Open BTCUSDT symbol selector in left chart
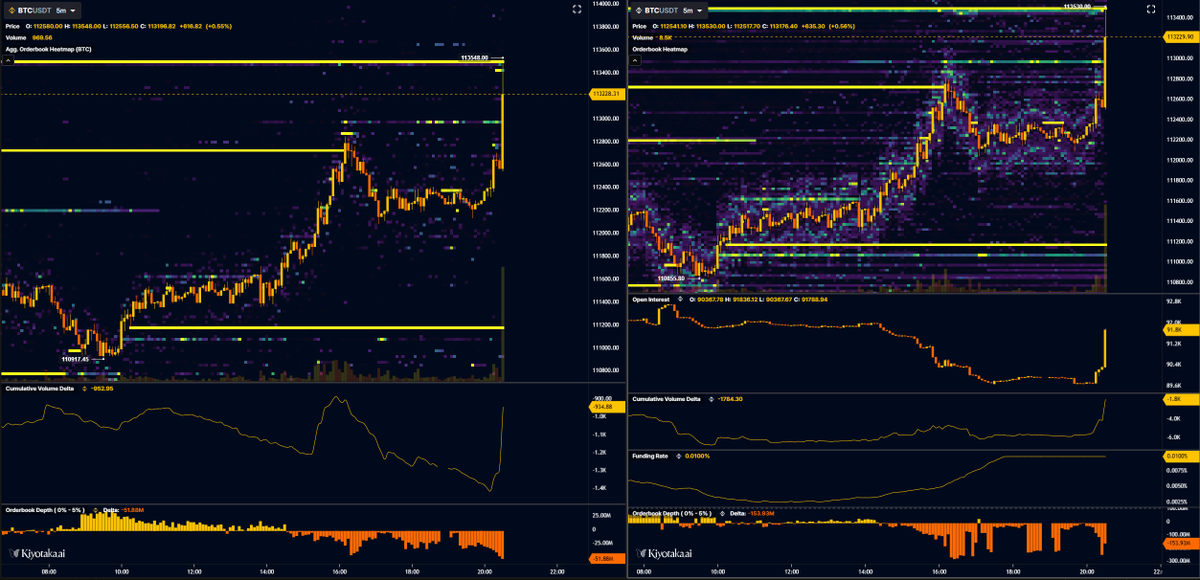Image resolution: width=1200 pixels, height=580 pixels. click(x=28, y=9)
